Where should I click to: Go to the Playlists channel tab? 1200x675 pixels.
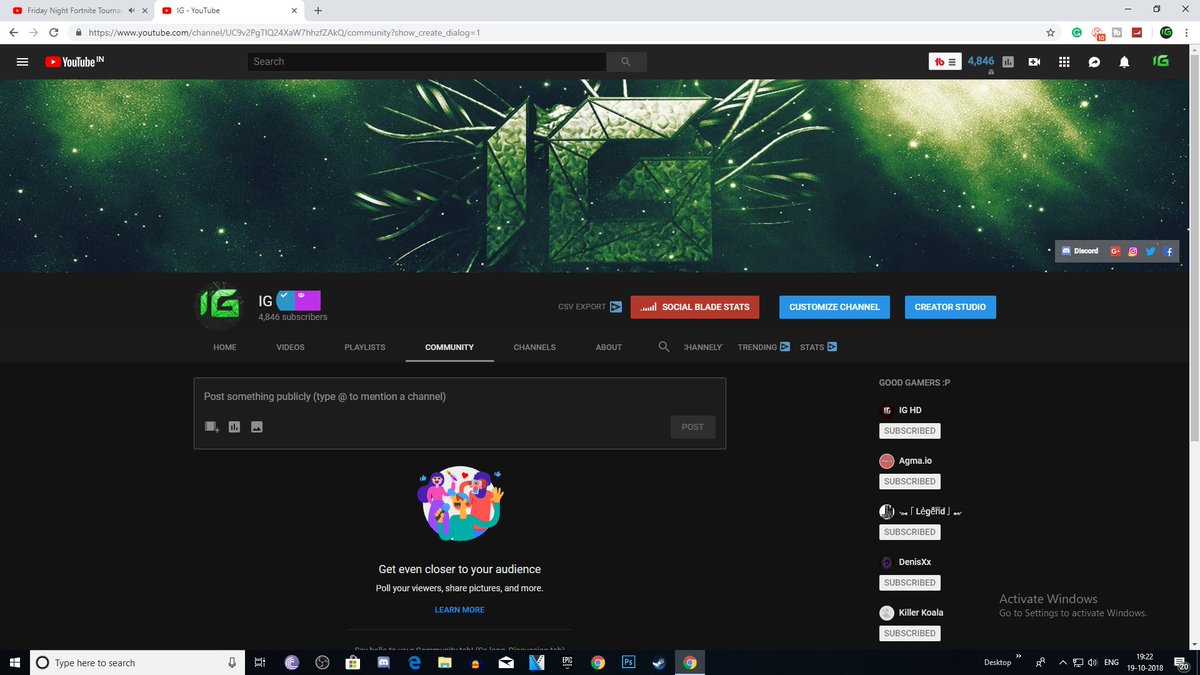[365, 347]
